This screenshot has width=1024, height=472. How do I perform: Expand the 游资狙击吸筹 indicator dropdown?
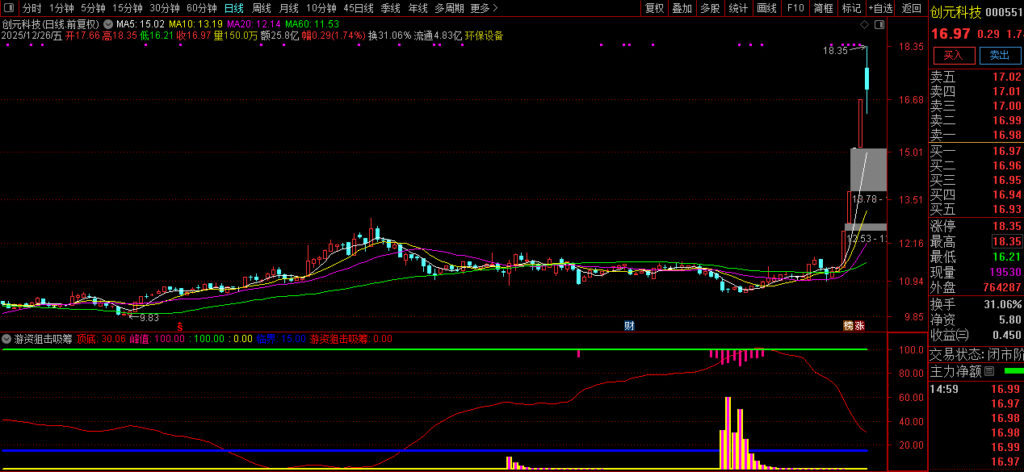coord(7,339)
